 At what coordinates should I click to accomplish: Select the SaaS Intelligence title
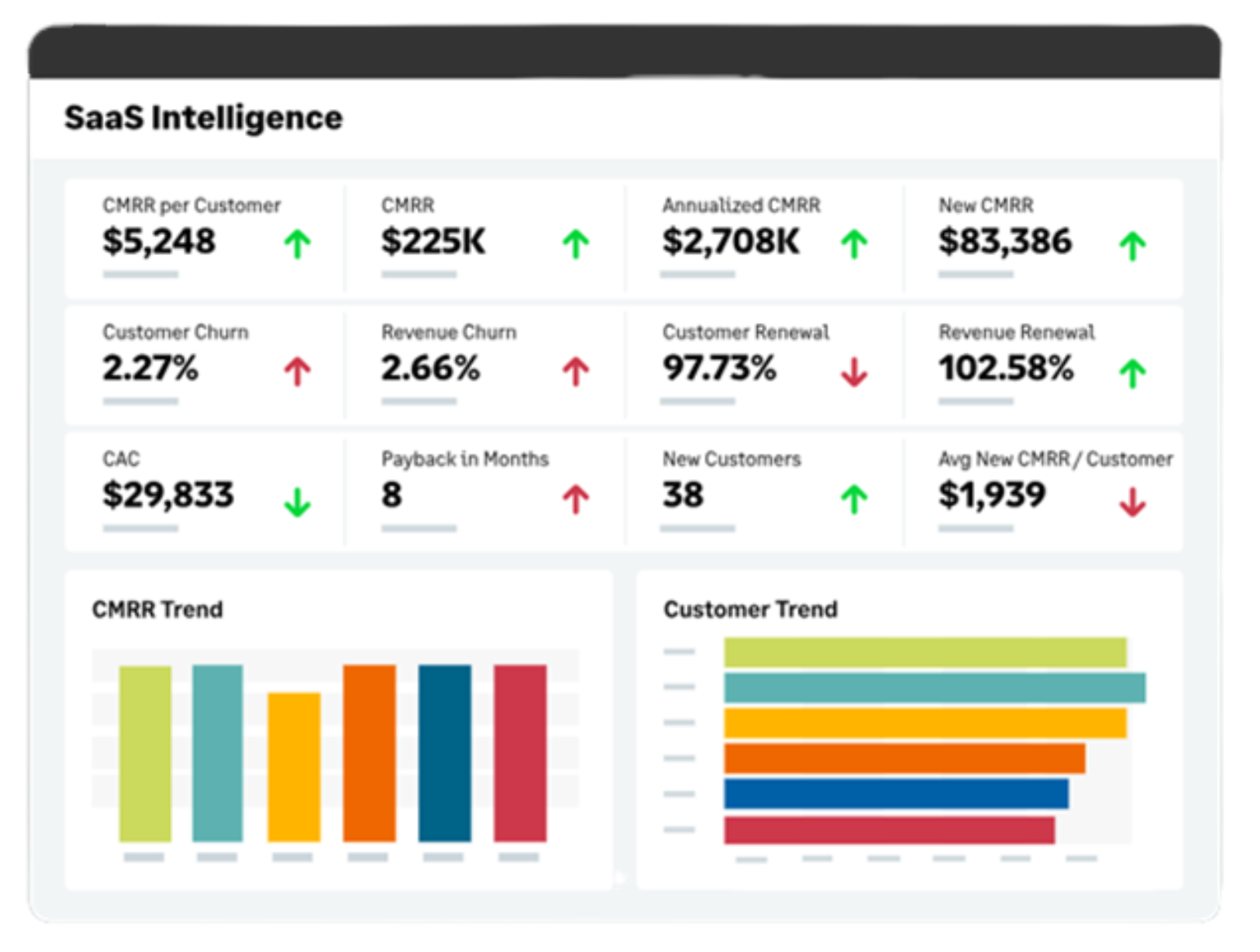pyautogui.click(x=203, y=117)
